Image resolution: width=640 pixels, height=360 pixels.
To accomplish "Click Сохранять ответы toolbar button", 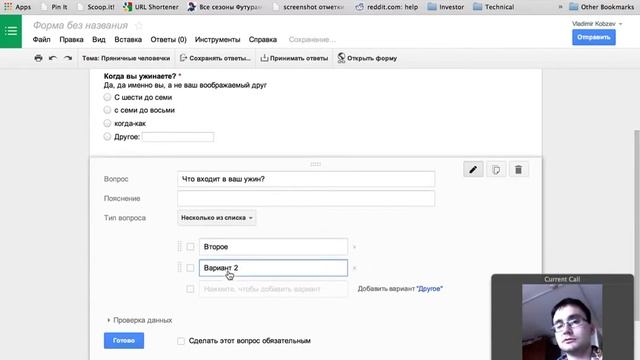I will coord(215,58).
